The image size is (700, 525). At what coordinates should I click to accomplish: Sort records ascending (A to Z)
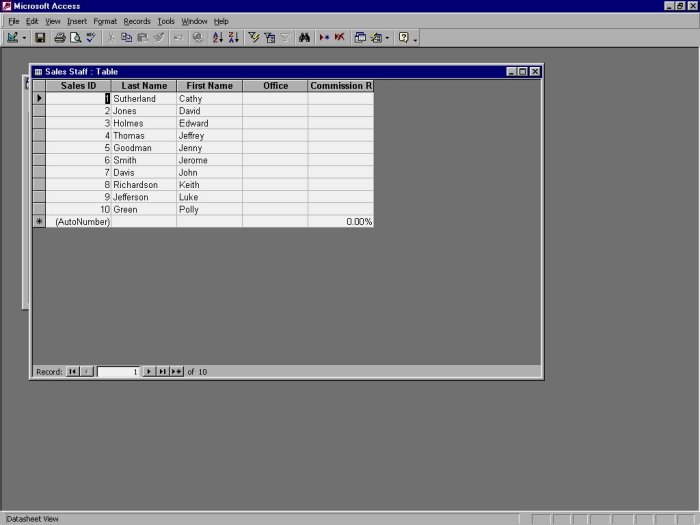pyautogui.click(x=217, y=38)
